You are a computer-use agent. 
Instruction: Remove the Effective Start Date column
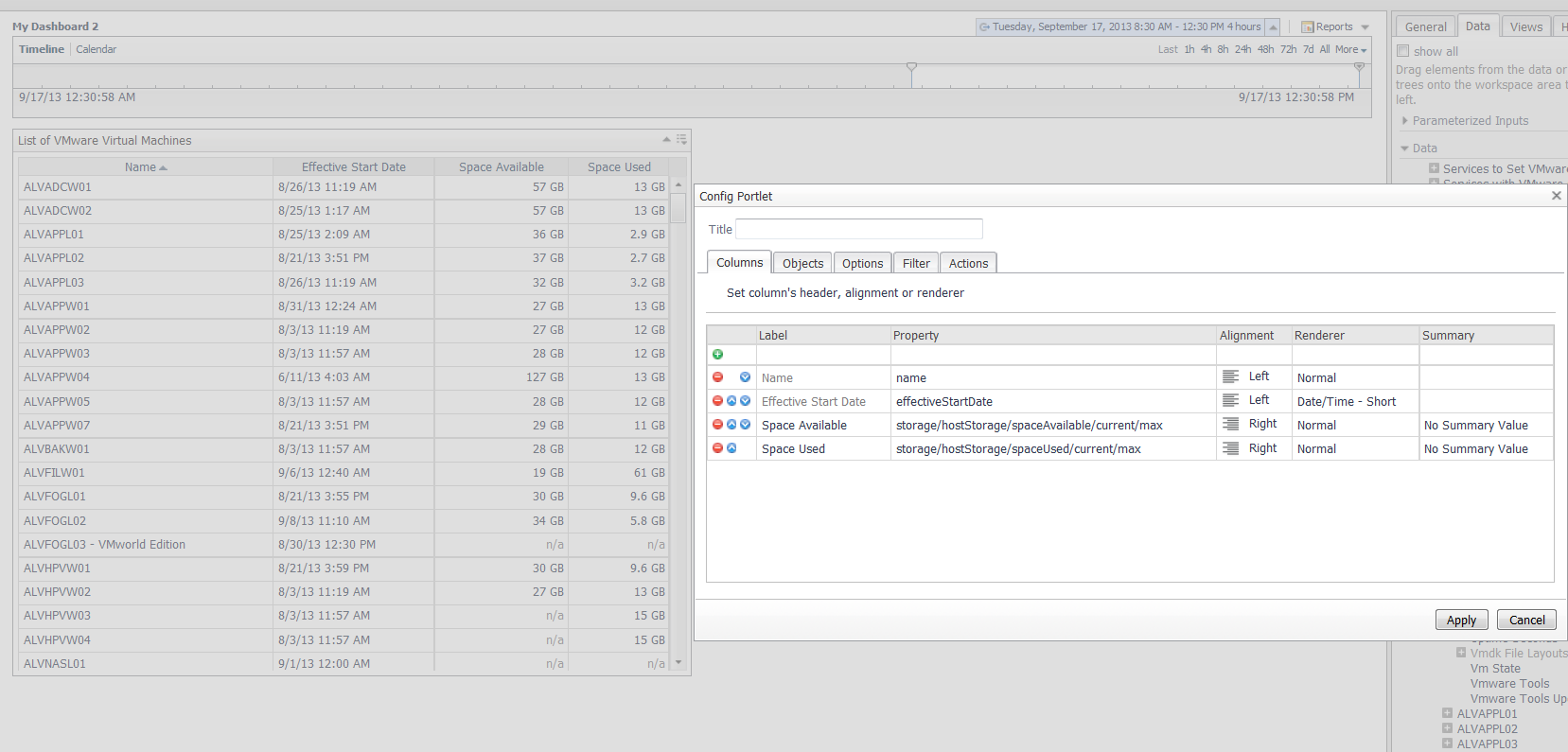717,401
